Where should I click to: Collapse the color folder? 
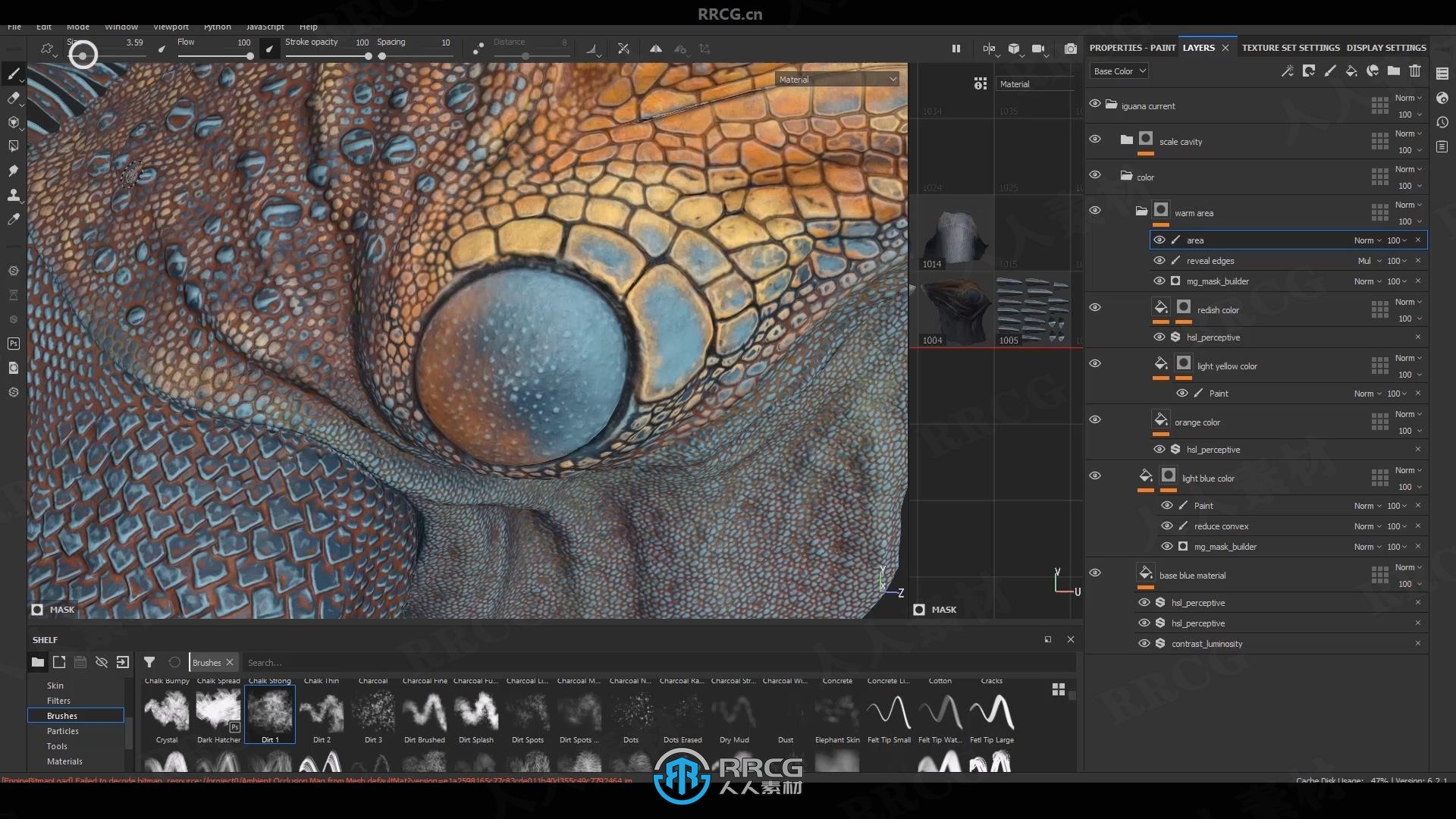tap(1127, 176)
